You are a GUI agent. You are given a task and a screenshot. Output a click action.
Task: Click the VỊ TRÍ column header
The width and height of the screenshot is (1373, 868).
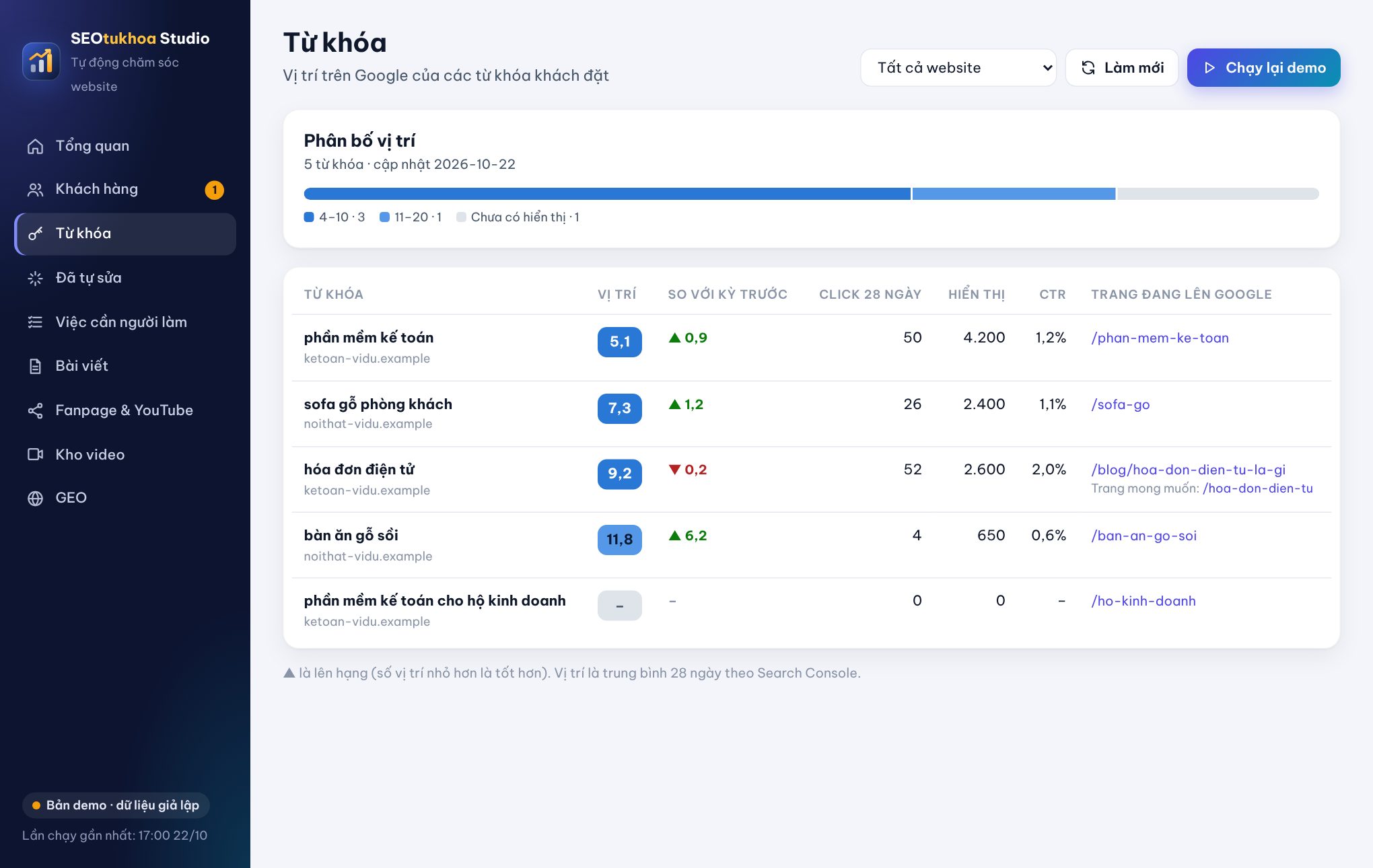[x=617, y=294]
